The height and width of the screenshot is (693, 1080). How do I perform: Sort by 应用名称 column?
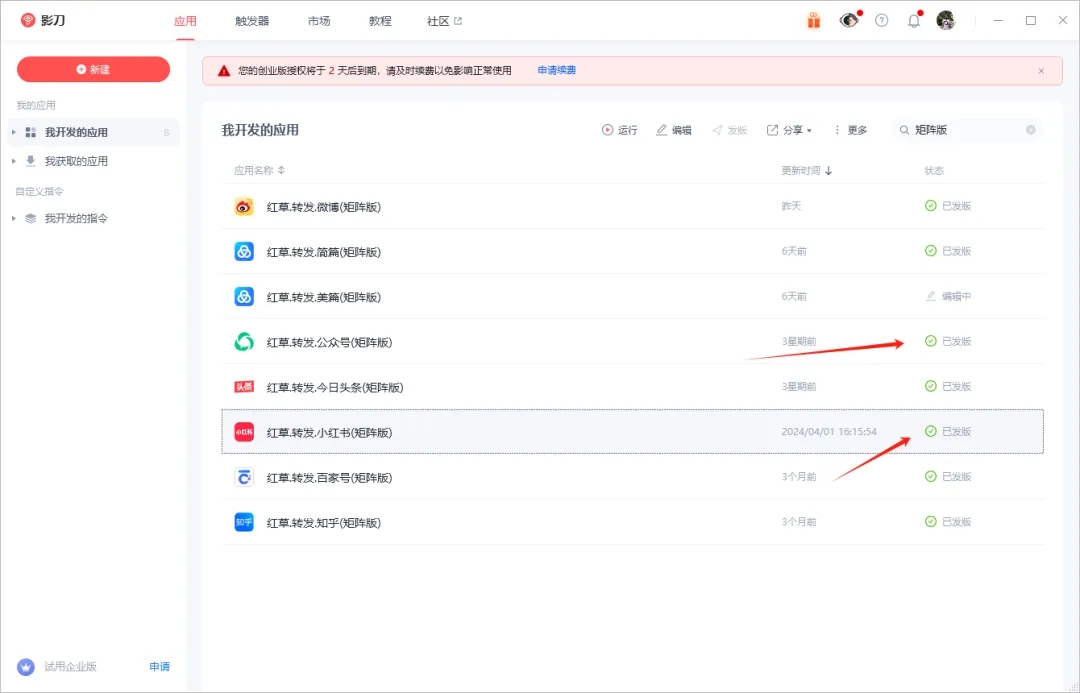[x=259, y=170]
